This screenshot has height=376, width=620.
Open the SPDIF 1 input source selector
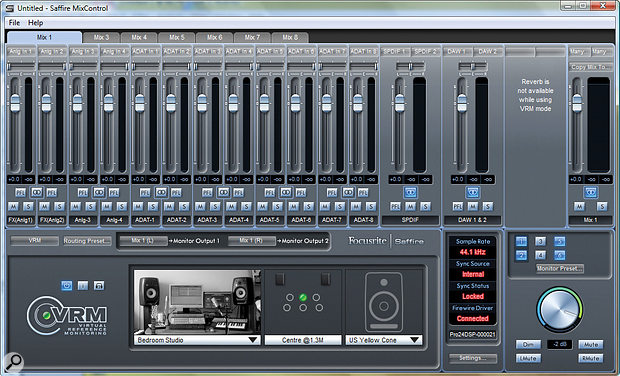[x=395, y=51]
